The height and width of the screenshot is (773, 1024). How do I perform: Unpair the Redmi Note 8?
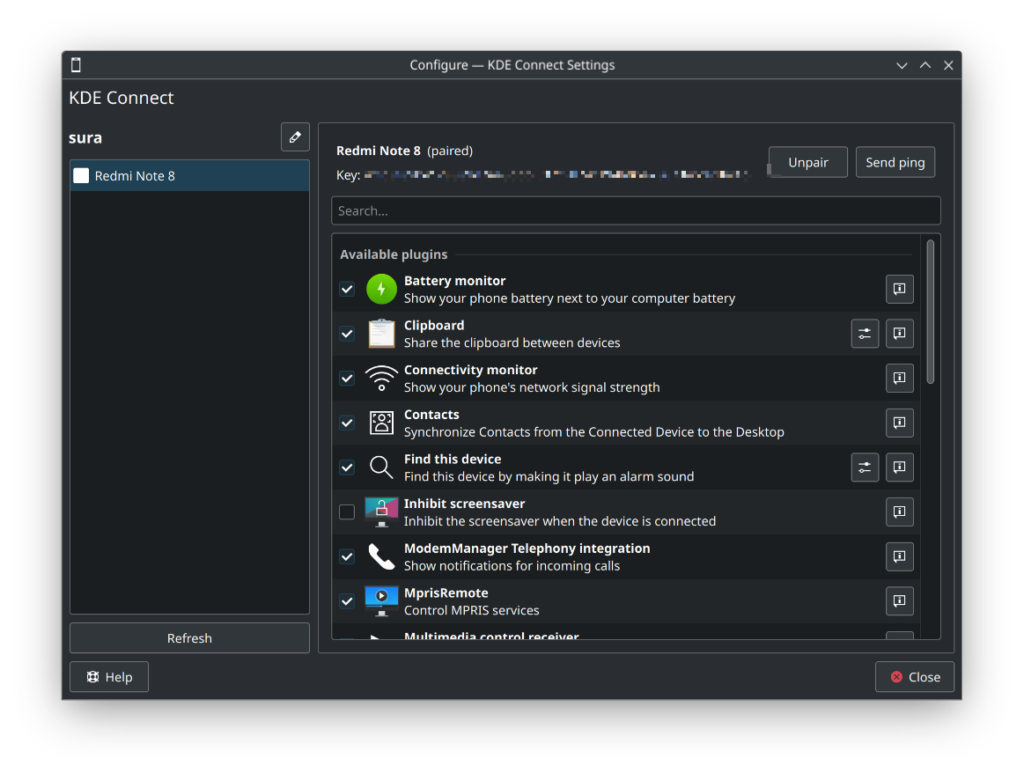[807, 161]
